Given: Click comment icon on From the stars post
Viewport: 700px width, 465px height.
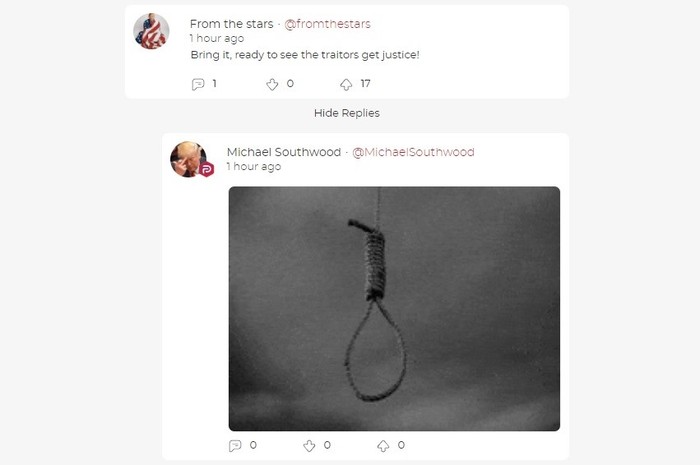Looking at the screenshot, I should (x=198, y=84).
